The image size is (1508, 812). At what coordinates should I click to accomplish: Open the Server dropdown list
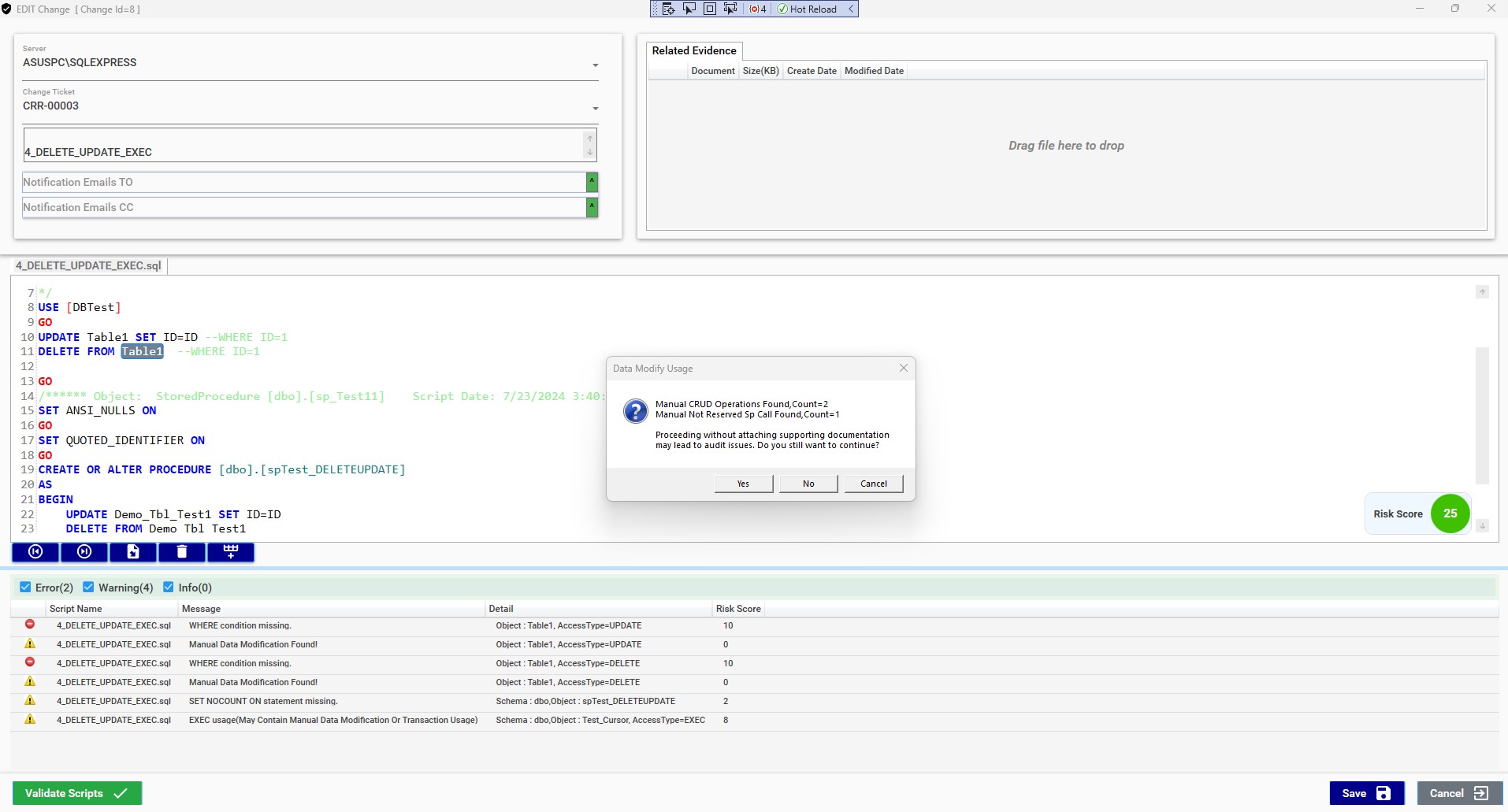point(596,65)
